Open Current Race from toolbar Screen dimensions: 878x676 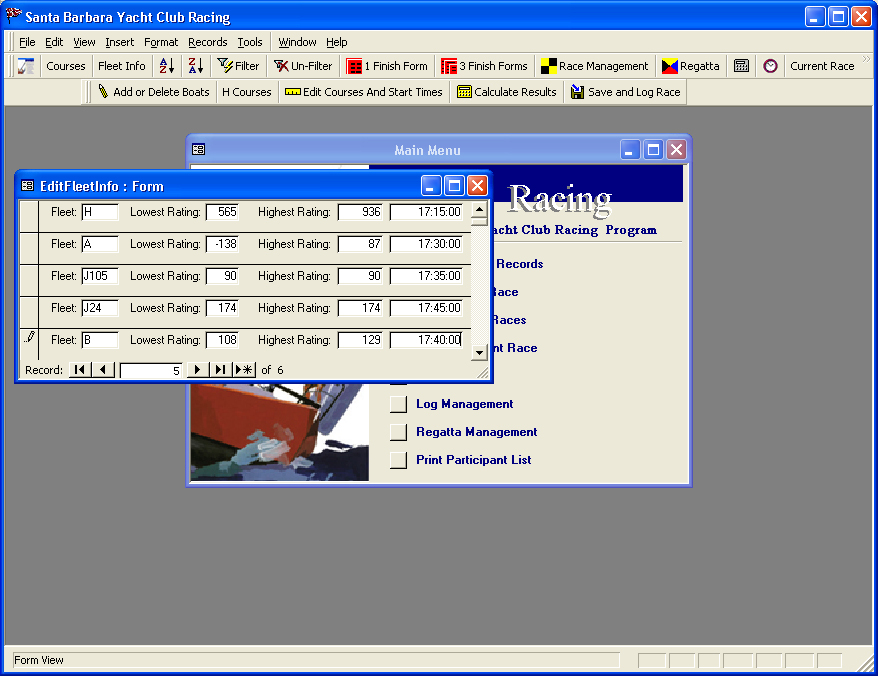(x=822, y=66)
